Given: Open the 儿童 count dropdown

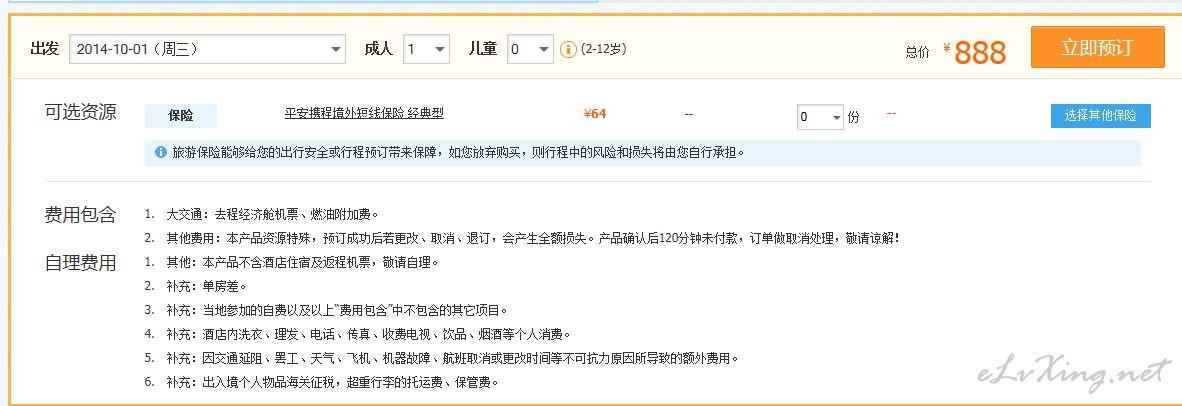Looking at the screenshot, I should click(530, 50).
